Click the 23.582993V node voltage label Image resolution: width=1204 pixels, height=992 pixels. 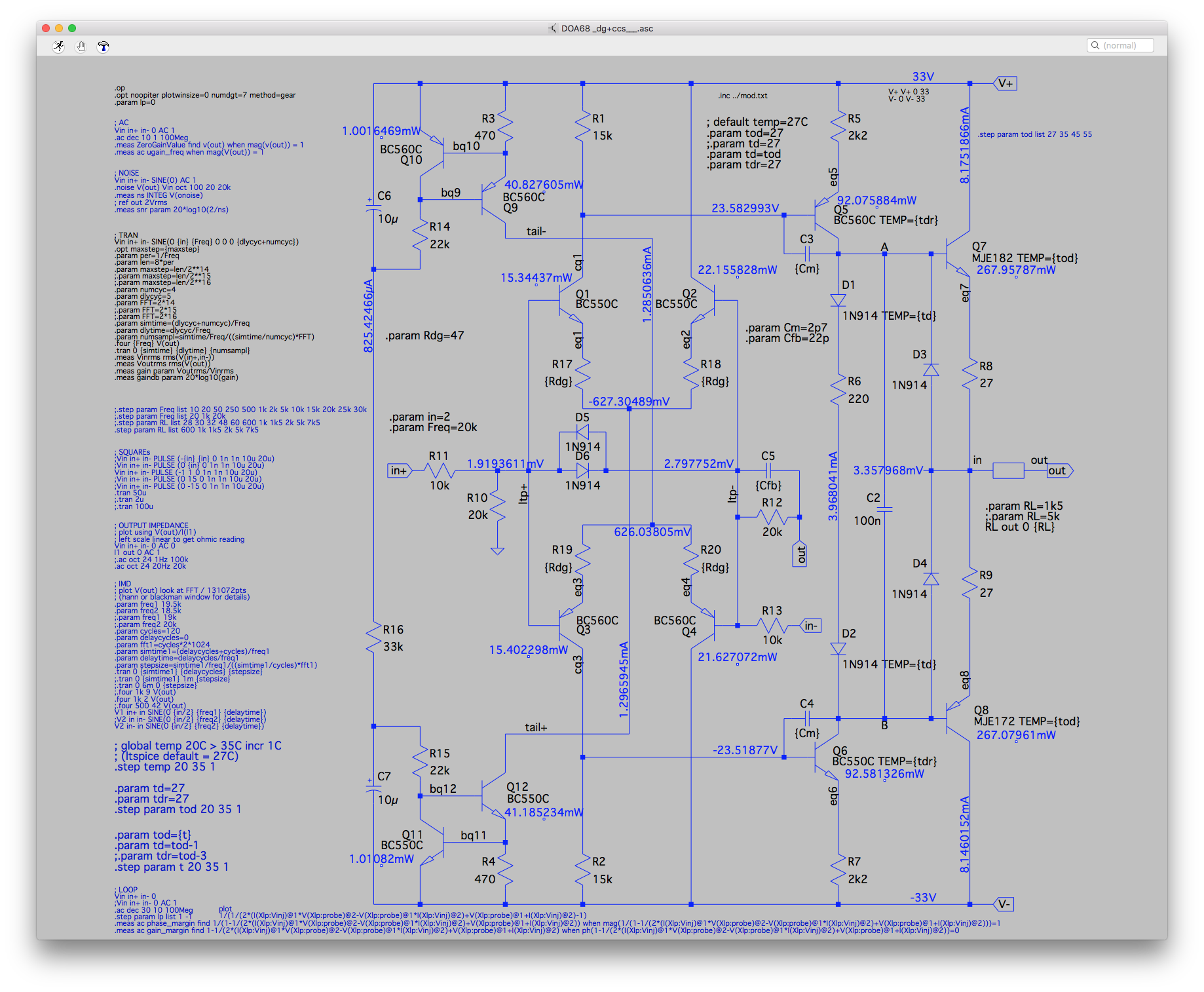coord(745,208)
